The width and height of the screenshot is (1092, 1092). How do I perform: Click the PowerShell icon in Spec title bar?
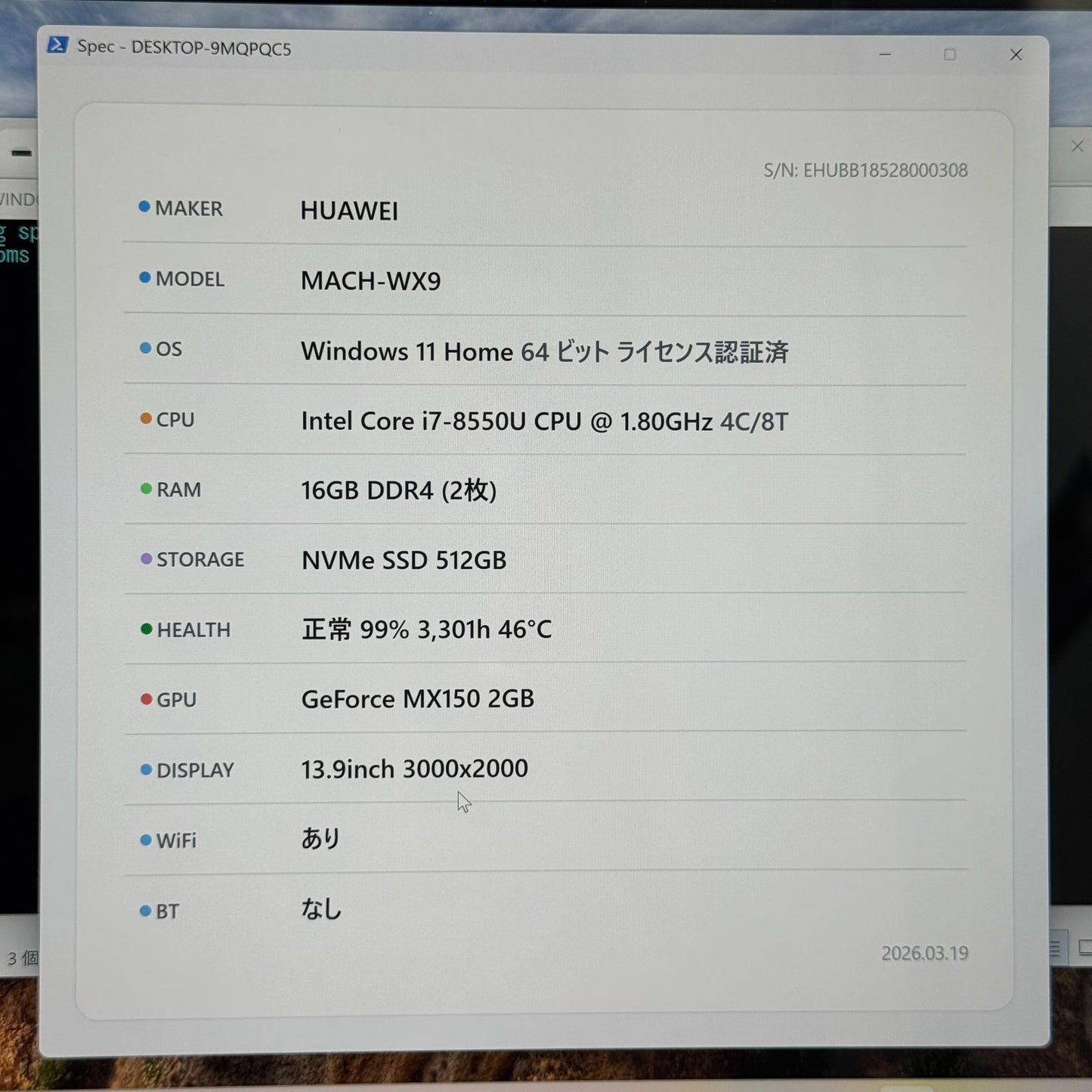click(x=57, y=45)
